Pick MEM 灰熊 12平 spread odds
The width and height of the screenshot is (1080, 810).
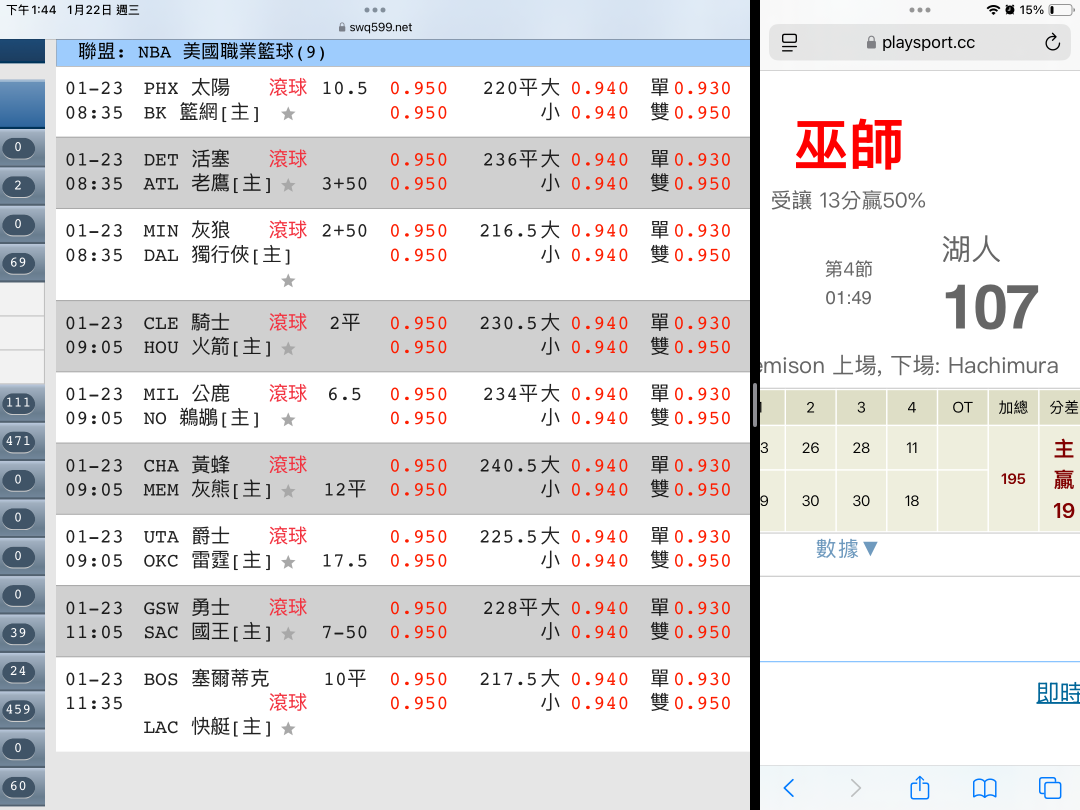coord(419,490)
